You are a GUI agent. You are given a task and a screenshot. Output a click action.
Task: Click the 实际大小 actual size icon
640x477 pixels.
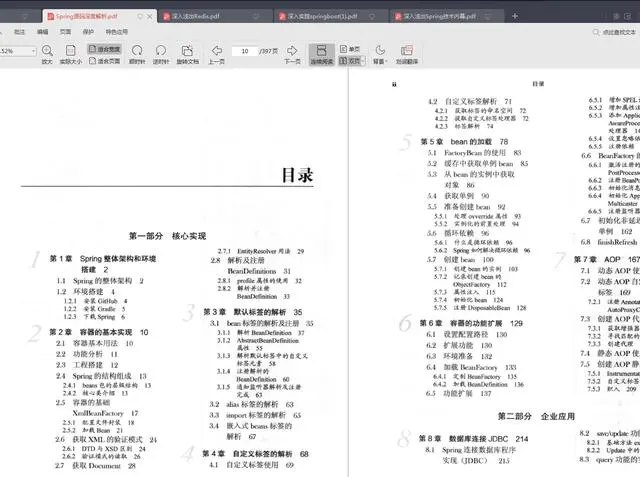point(71,51)
